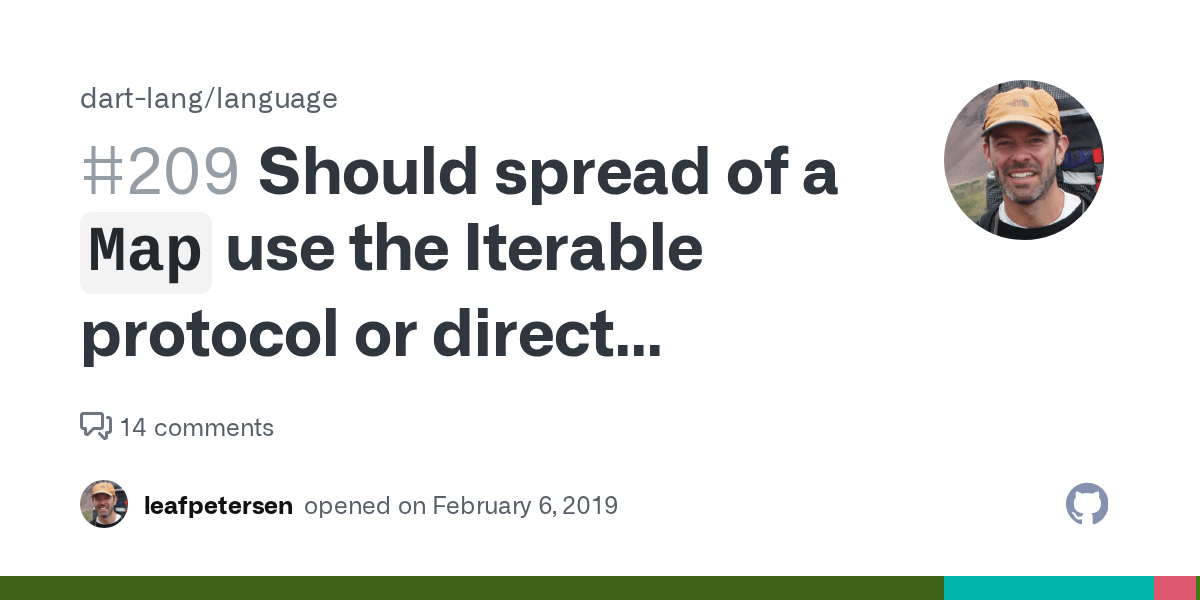
Task: Open the large profile picture
Action: [1023, 160]
